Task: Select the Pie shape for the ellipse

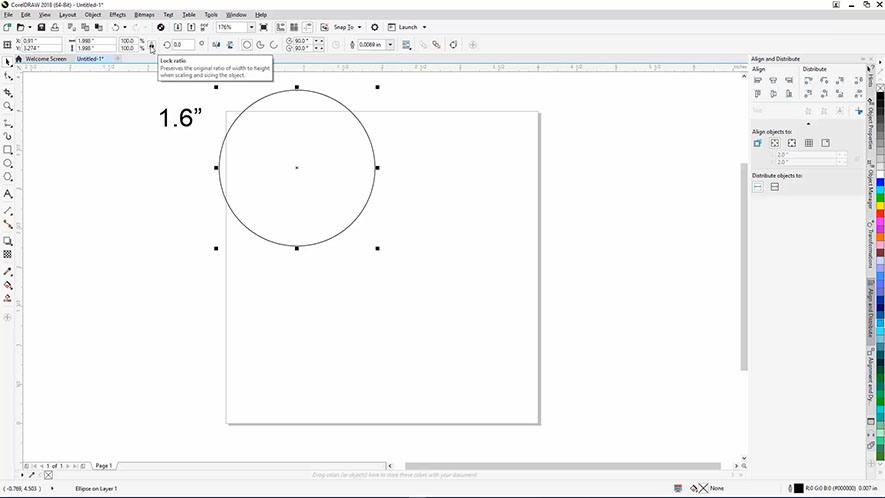Action: point(260,44)
